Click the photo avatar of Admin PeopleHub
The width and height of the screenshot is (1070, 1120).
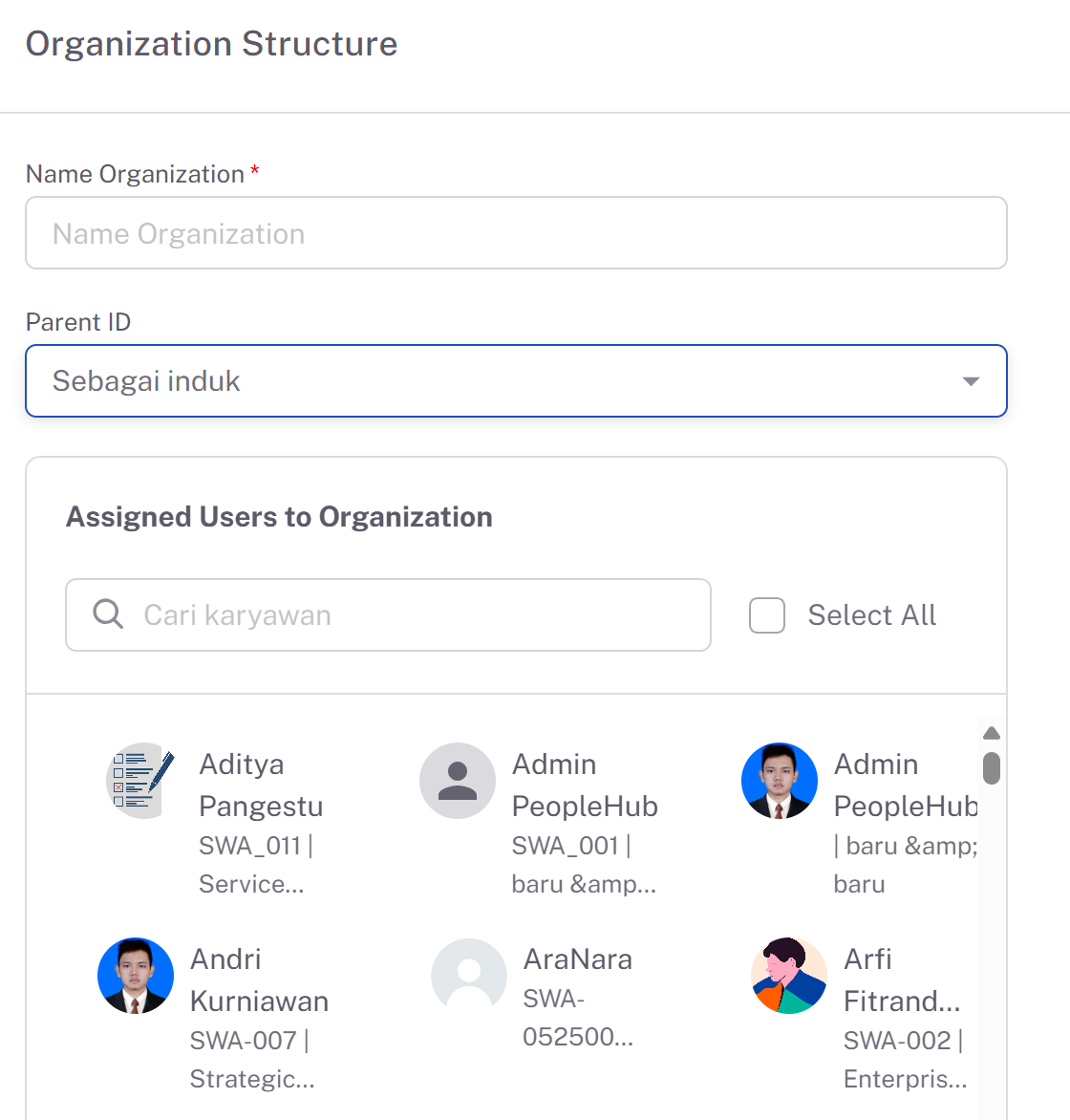point(780,780)
